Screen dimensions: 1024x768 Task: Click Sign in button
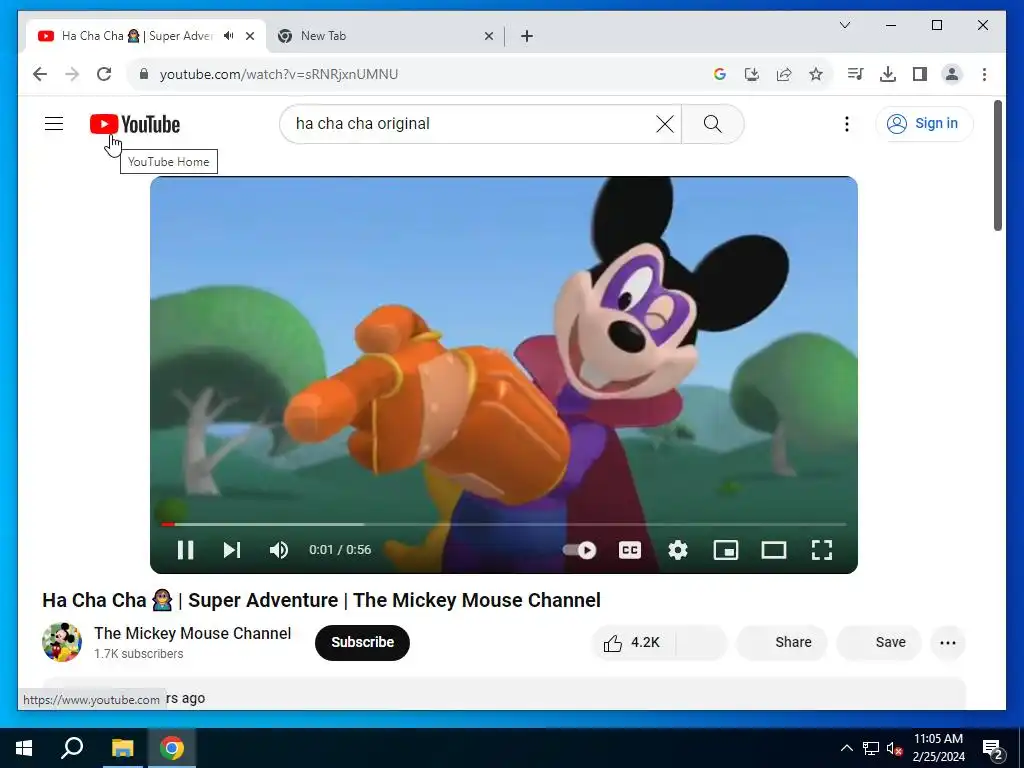(924, 123)
